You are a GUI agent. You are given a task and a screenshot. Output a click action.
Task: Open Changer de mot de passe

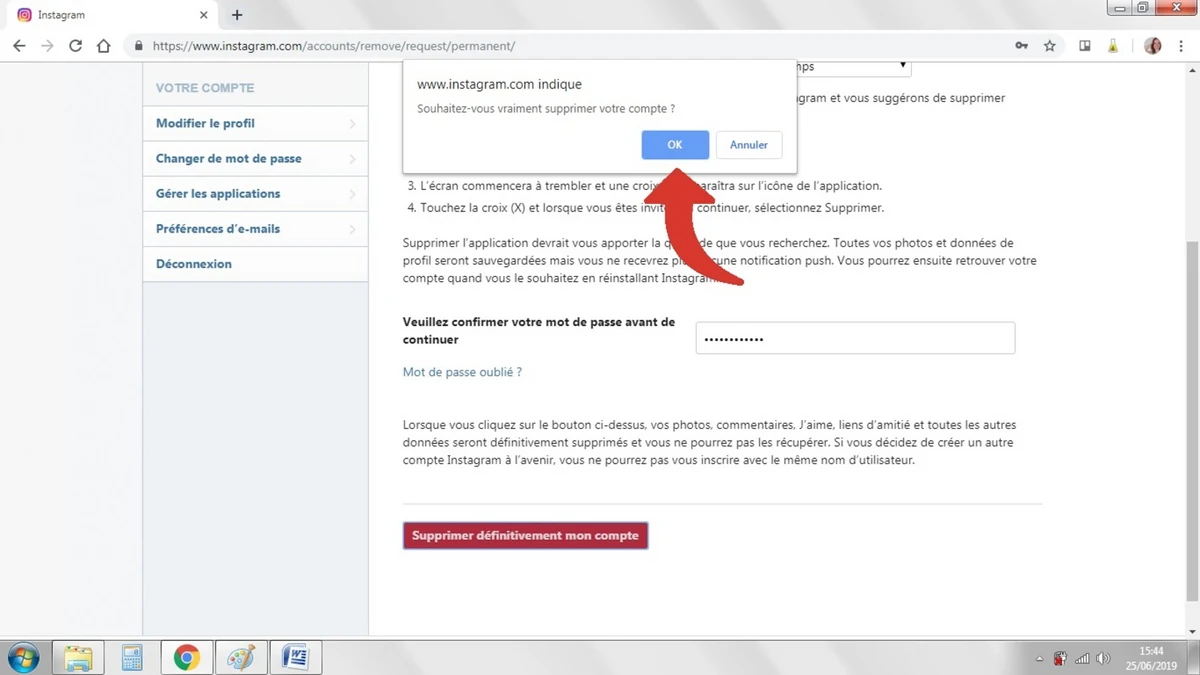[229, 159]
